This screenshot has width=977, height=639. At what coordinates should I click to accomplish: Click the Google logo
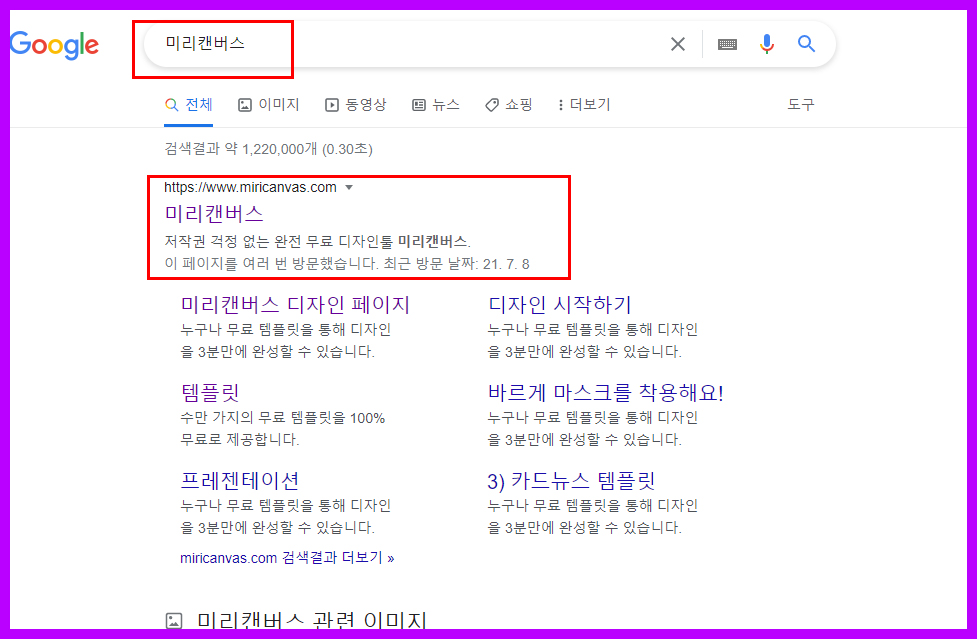pyautogui.click(x=54, y=45)
